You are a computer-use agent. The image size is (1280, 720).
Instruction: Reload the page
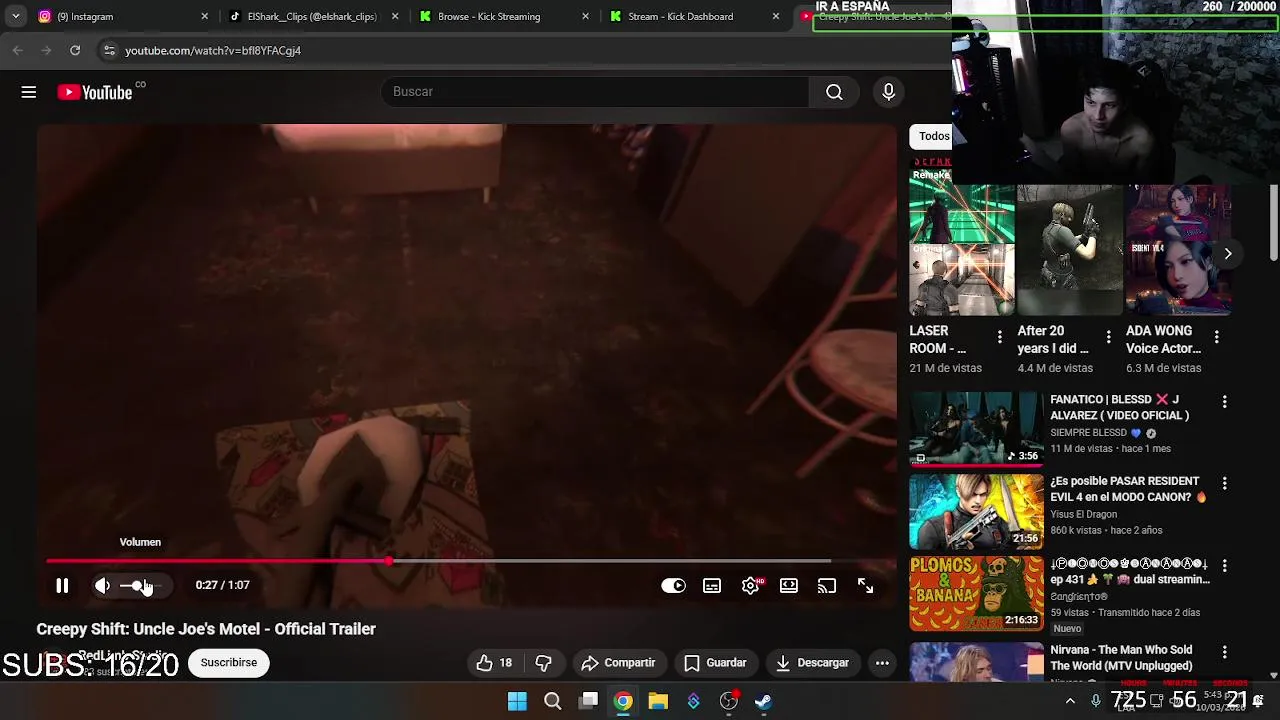pos(75,50)
